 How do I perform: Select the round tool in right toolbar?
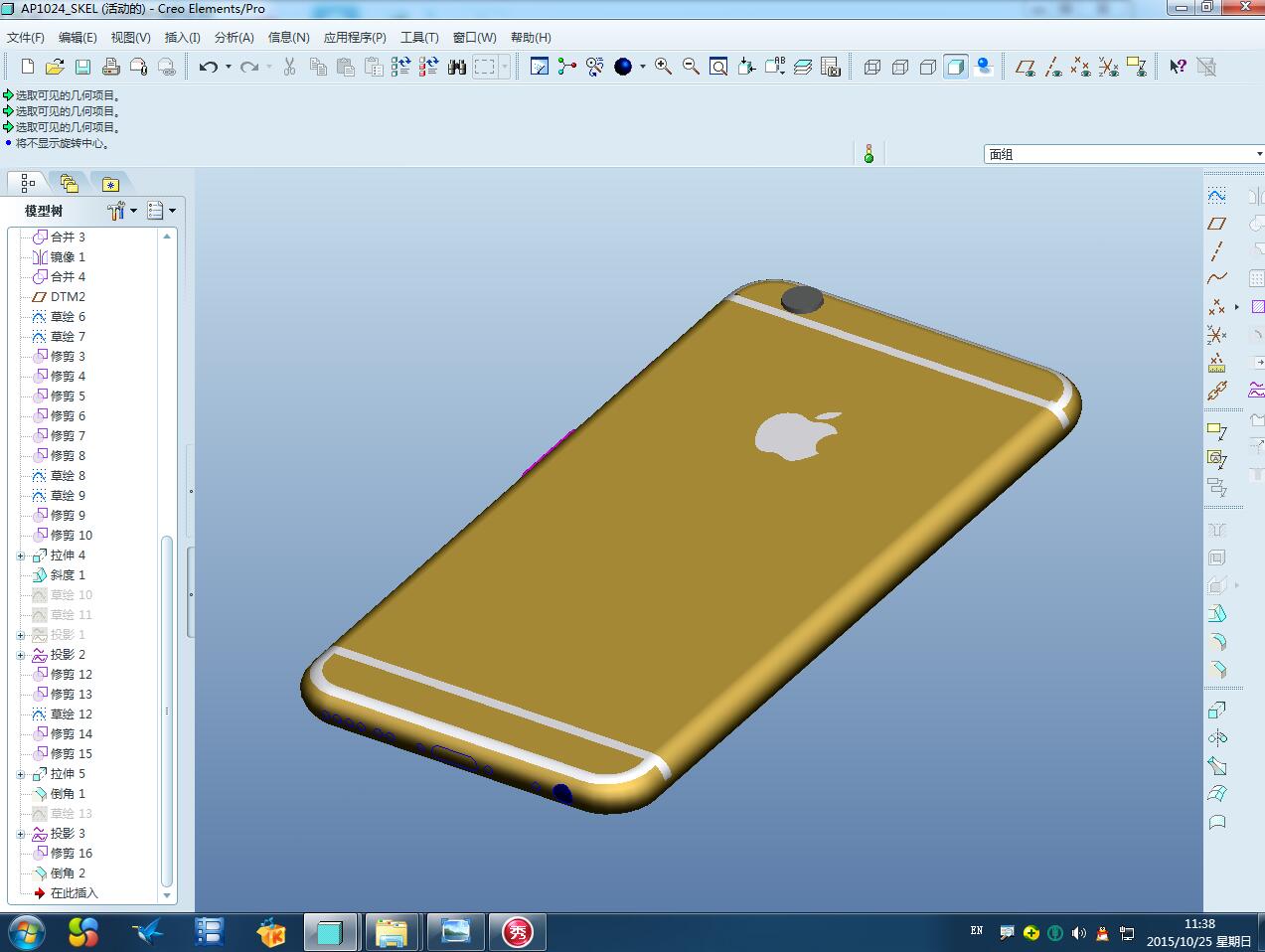1216,642
